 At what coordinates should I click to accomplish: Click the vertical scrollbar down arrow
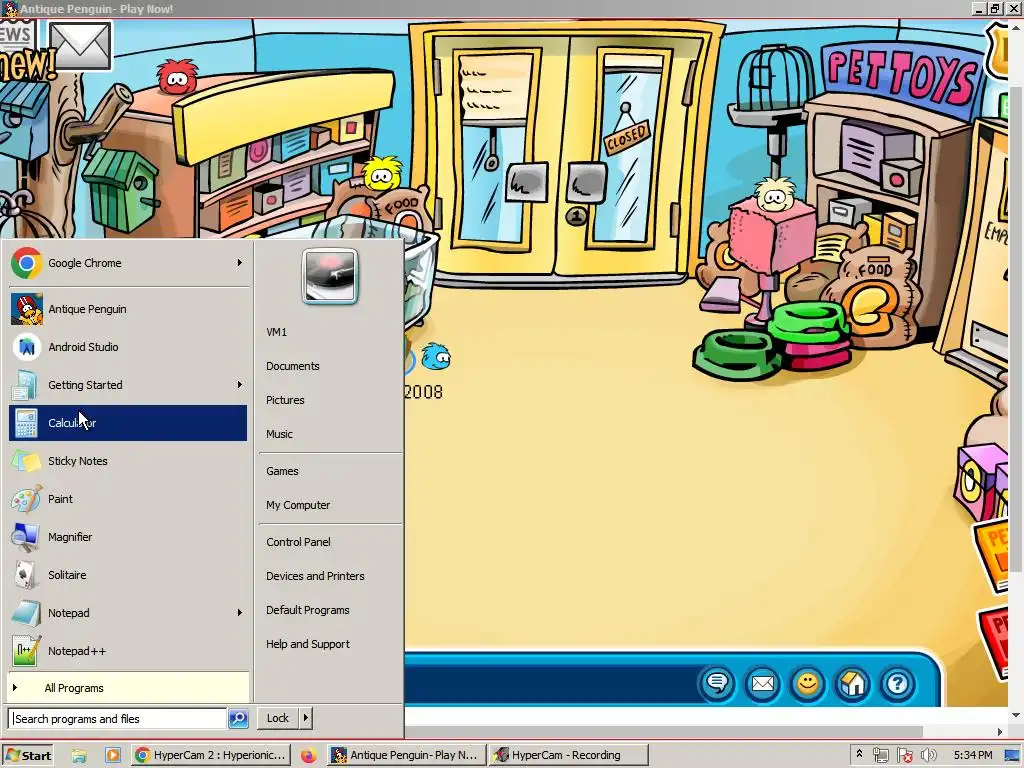click(x=1016, y=714)
